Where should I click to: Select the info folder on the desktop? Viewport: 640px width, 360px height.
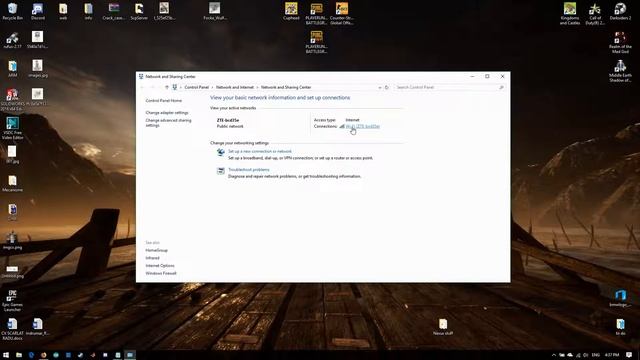coord(88,11)
